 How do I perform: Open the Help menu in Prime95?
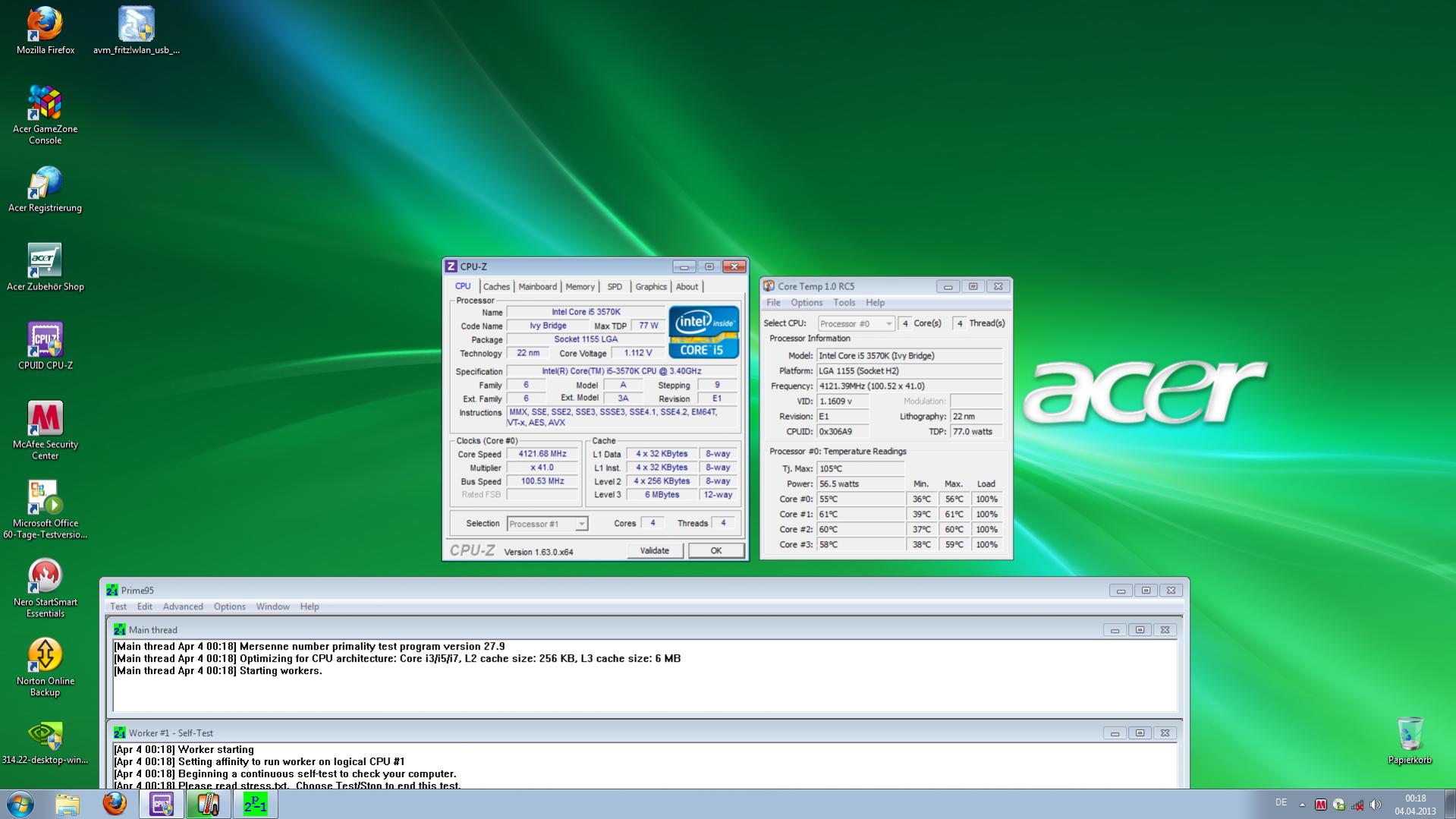pos(309,606)
